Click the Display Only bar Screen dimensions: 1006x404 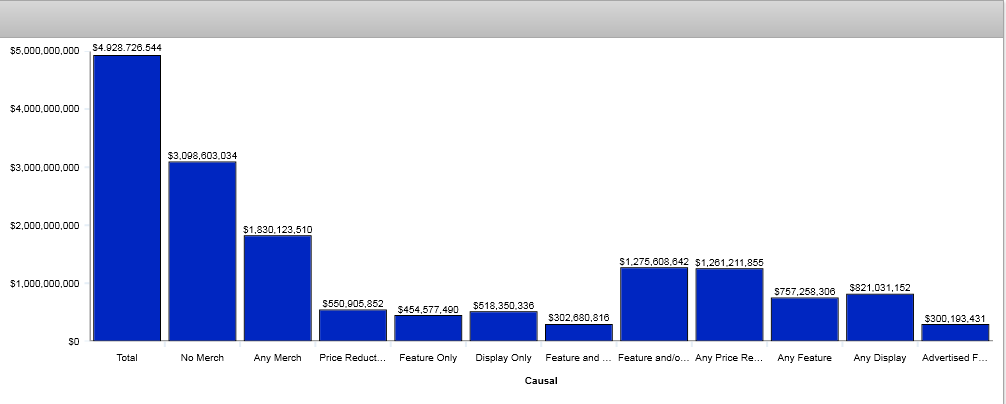(503, 326)
